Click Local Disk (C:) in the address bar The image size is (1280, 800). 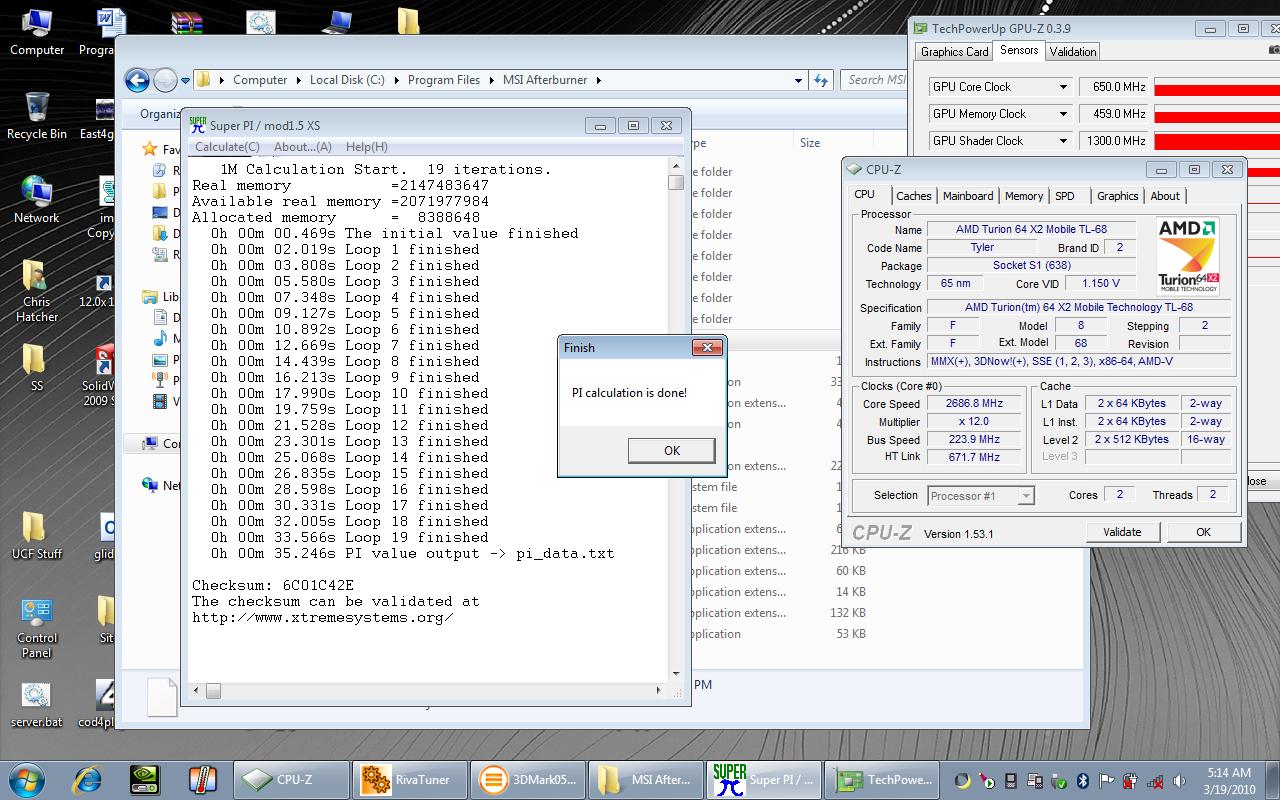pyautogui.click(x=347, y=80)
